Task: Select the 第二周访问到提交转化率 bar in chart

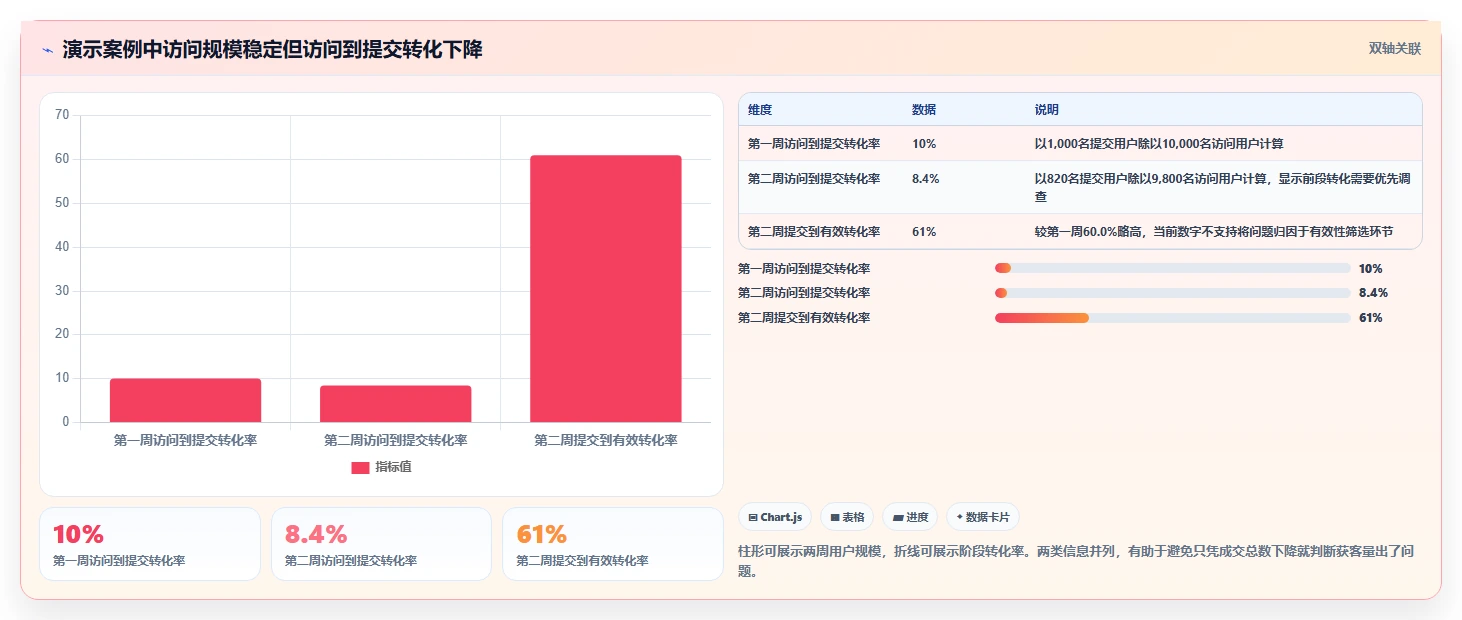Action: pos(396,404)
